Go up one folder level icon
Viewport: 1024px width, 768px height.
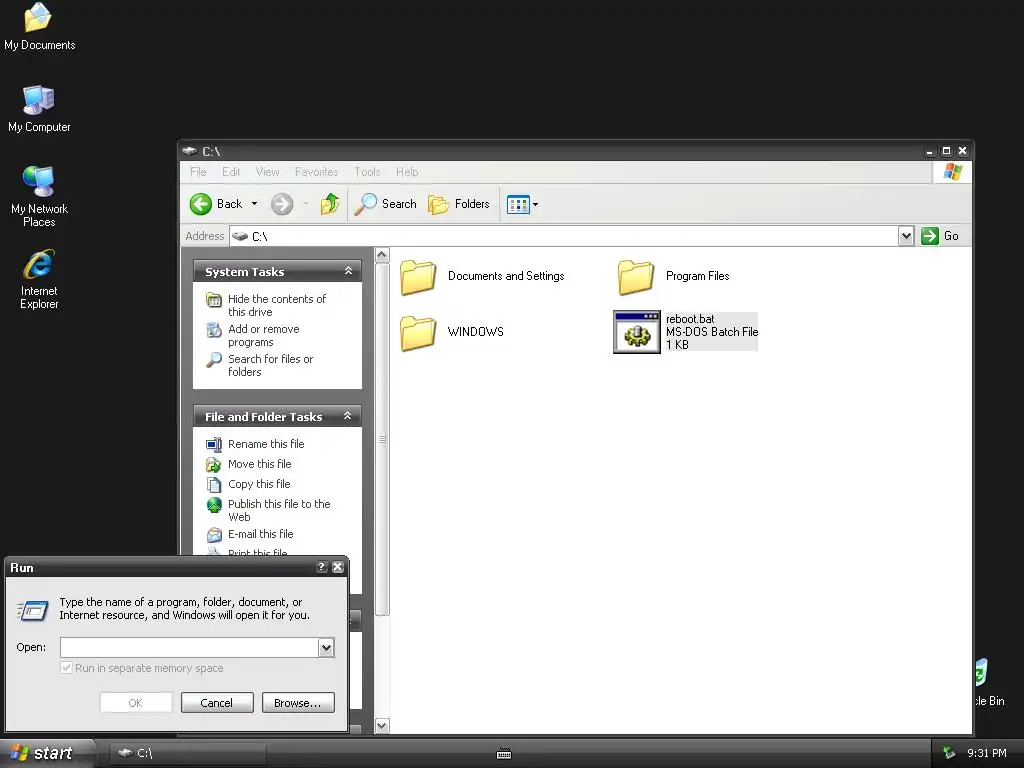point(330,204)
